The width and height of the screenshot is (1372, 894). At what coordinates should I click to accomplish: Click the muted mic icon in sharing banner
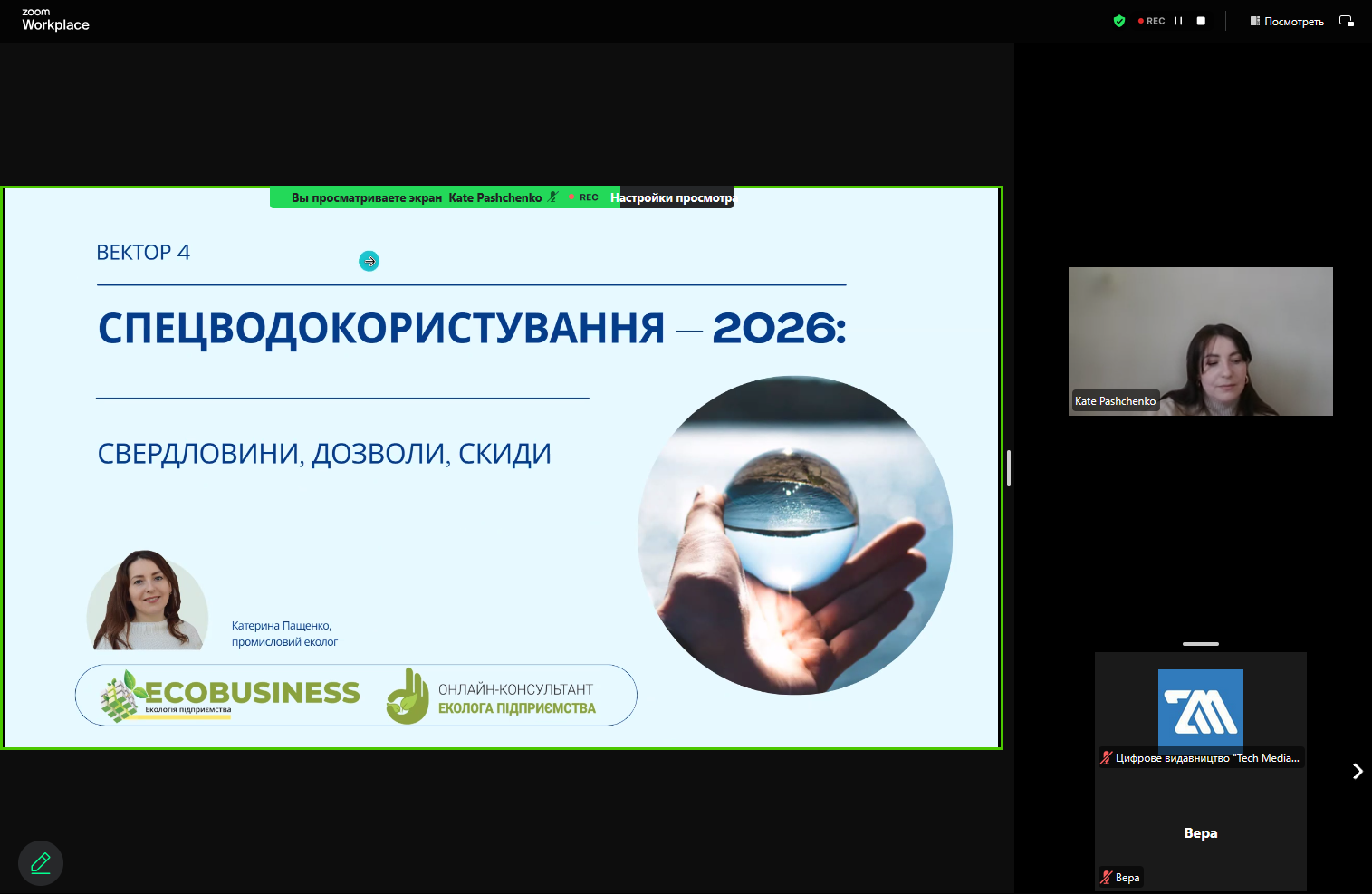point(553,197)
